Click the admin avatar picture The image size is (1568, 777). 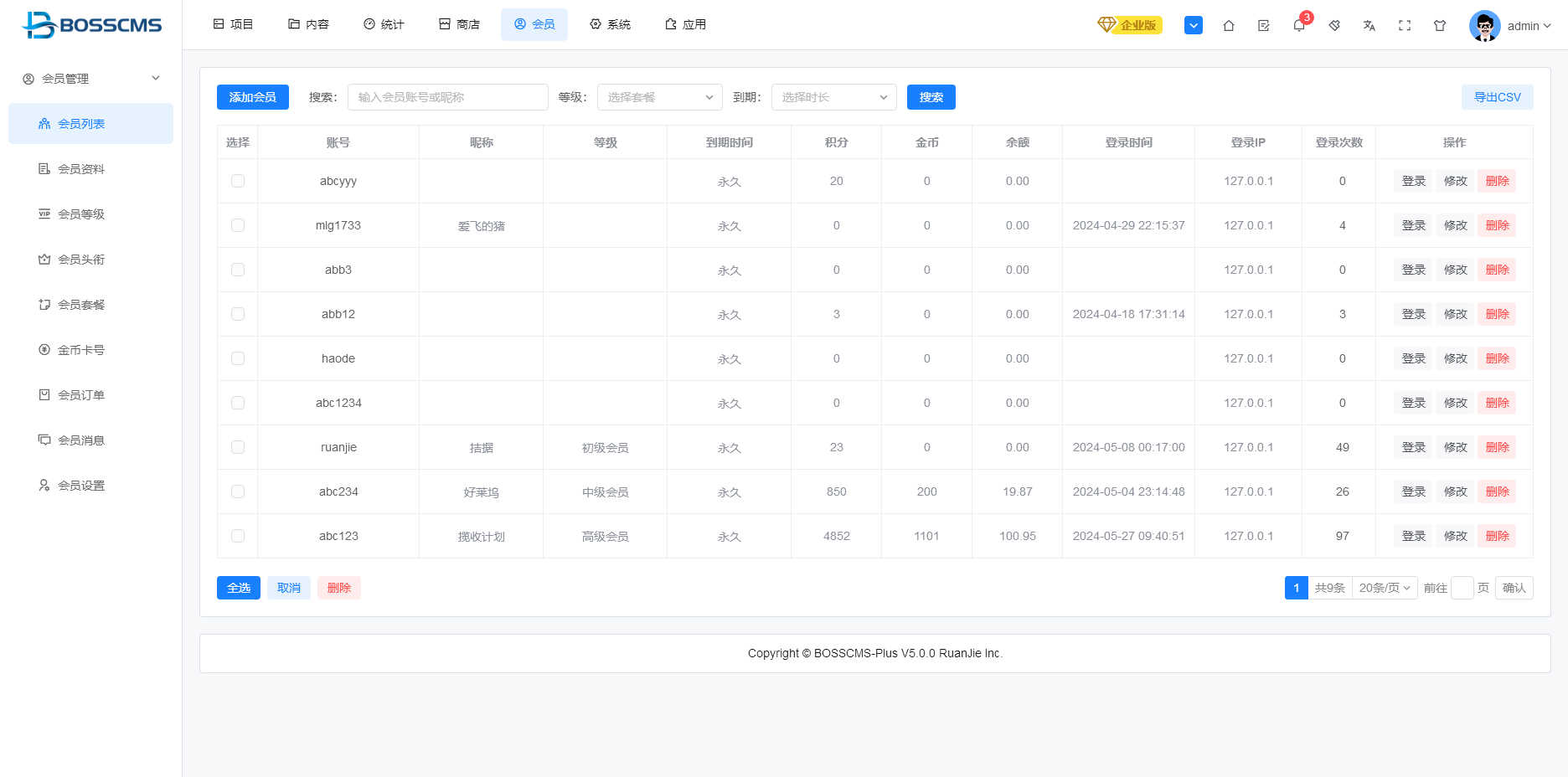[x=1485, y=25]
